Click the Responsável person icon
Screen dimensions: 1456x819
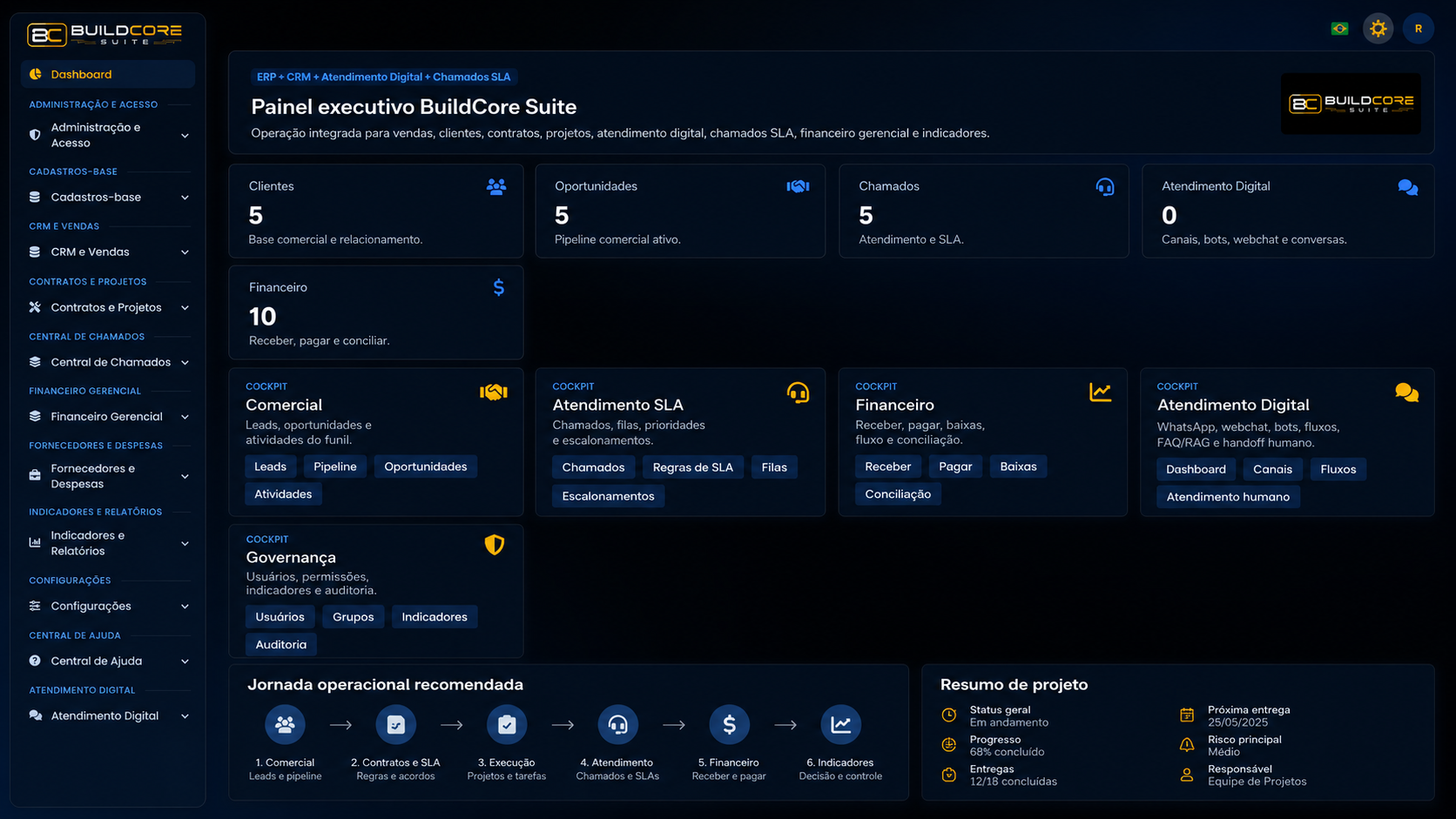pyautogui.click(x=1187, y=775)
